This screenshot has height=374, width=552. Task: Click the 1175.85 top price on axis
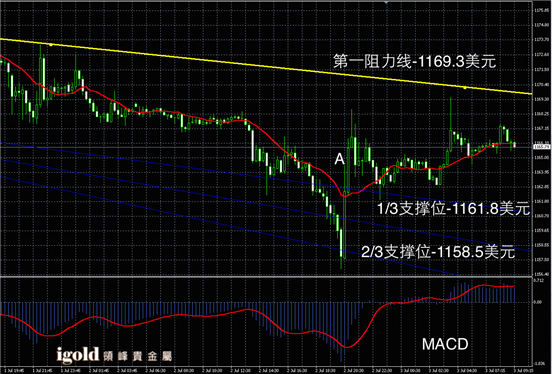[x=541, y=11]
